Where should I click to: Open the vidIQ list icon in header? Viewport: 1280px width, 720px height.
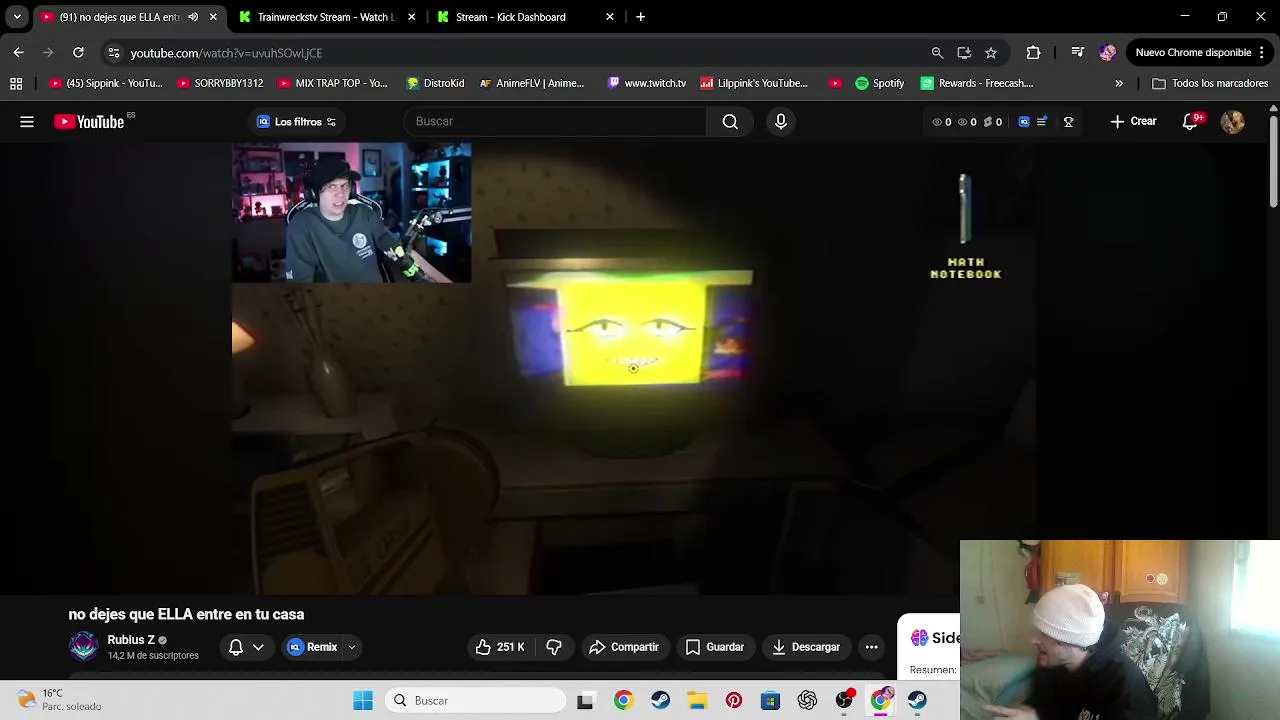click(x=1042, y=122)
